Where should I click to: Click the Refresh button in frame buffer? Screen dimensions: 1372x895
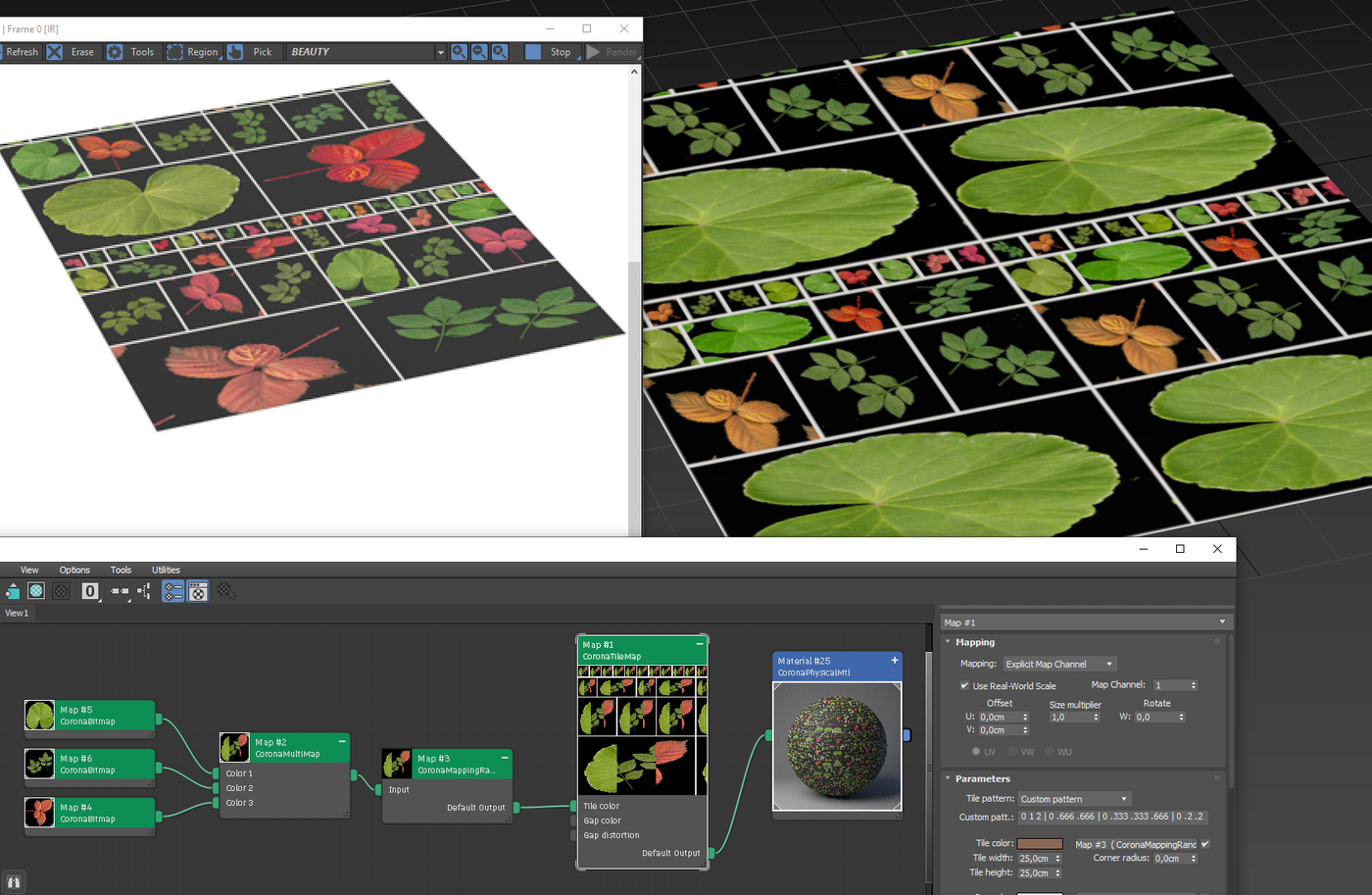click(x=22, y=52)
